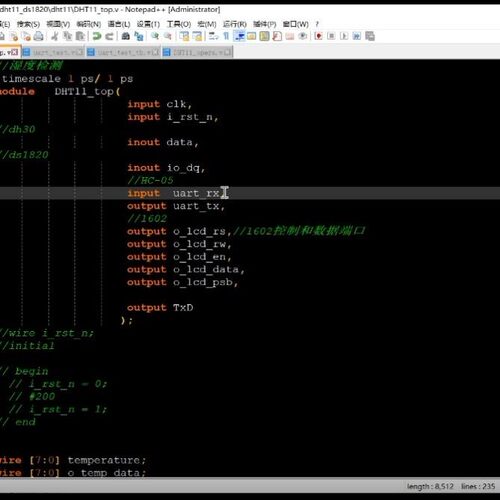This screenshot has height=500, width=500.
Task: Toggle the Indent Guide toolbar icon
Action: tap(239, 36)
